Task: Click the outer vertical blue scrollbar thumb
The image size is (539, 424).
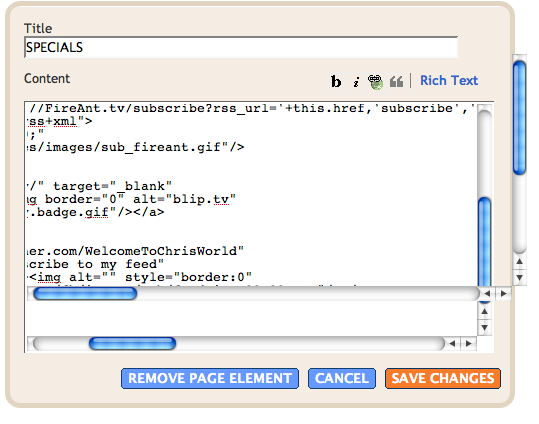Action: click(519, 118)
